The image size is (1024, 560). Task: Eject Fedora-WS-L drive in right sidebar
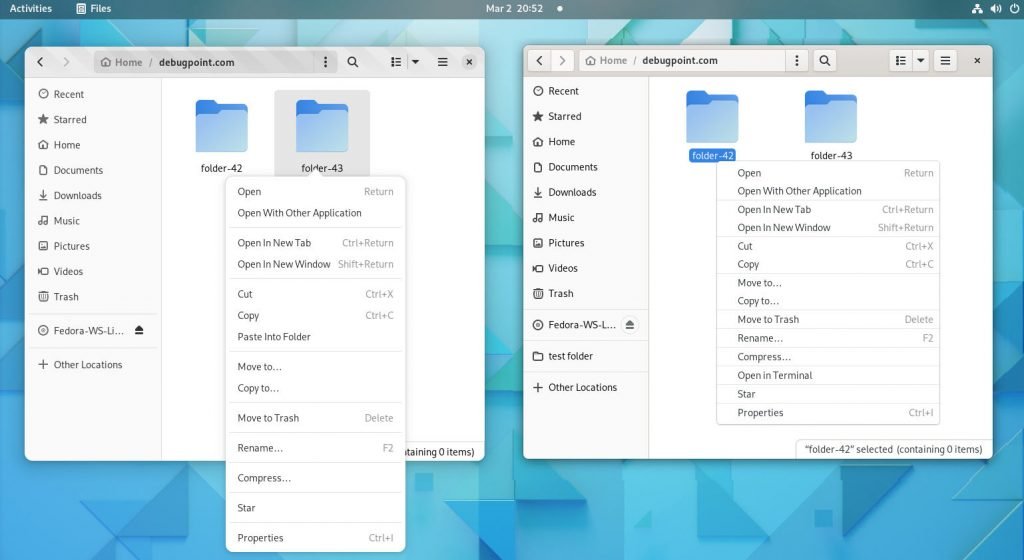pyautogui.click(x=630, y=324)
